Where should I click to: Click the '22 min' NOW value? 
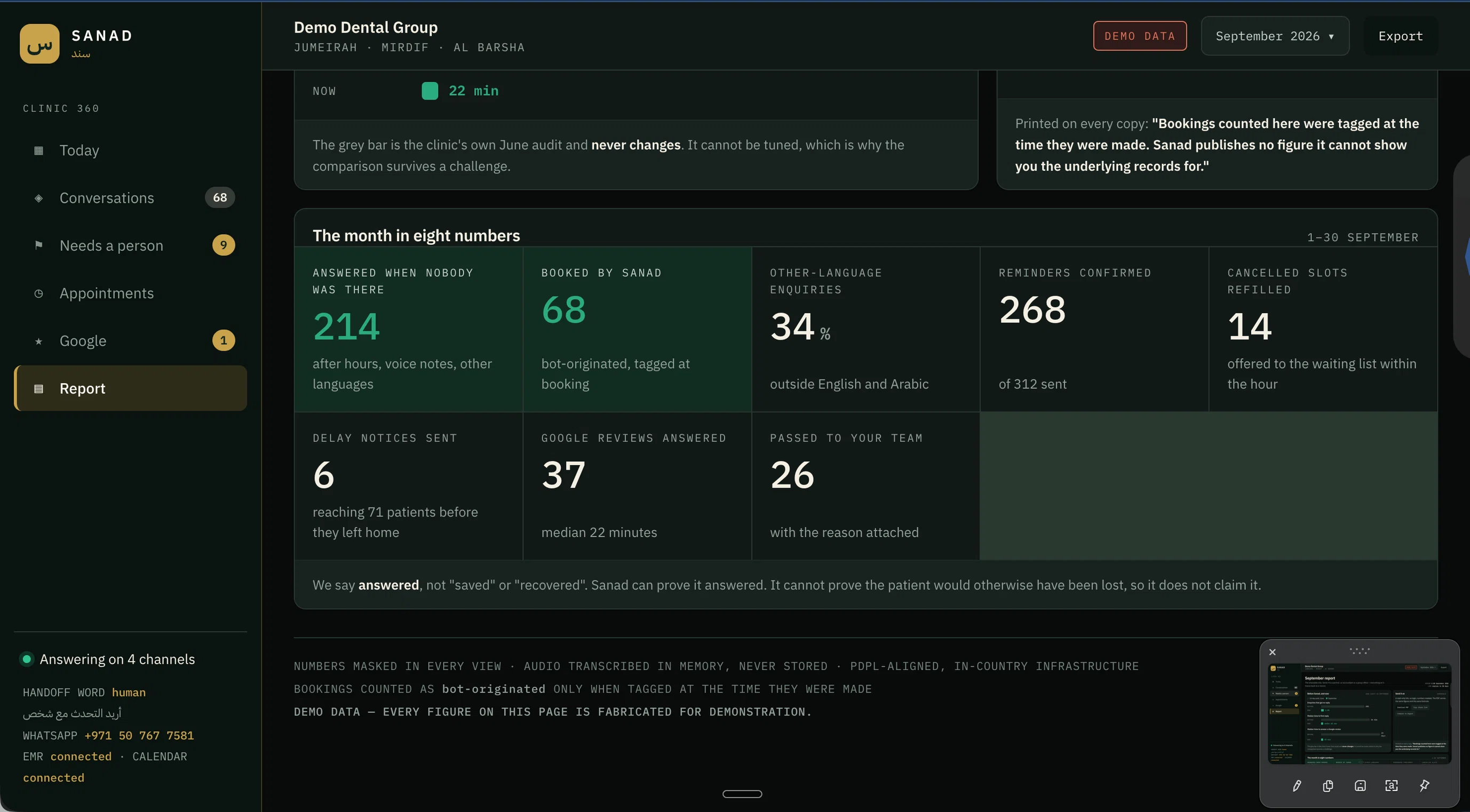click(474, 91)
